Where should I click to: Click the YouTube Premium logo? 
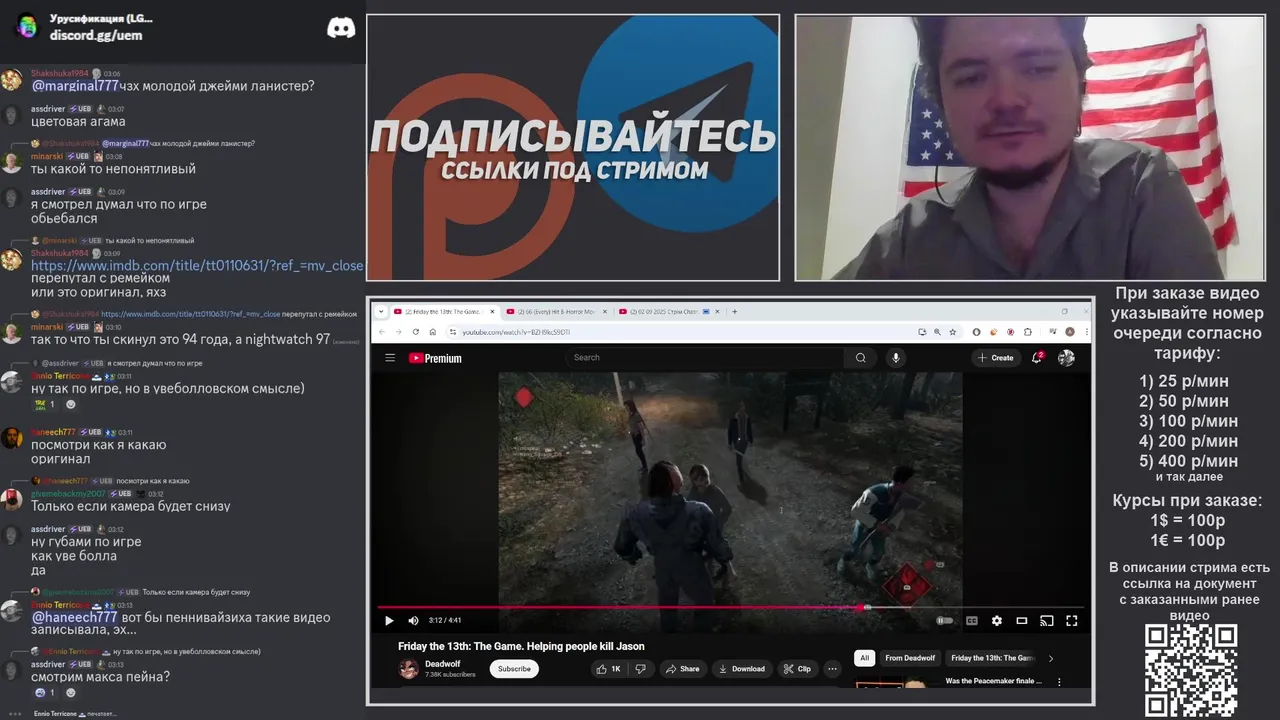click(435, 358)
